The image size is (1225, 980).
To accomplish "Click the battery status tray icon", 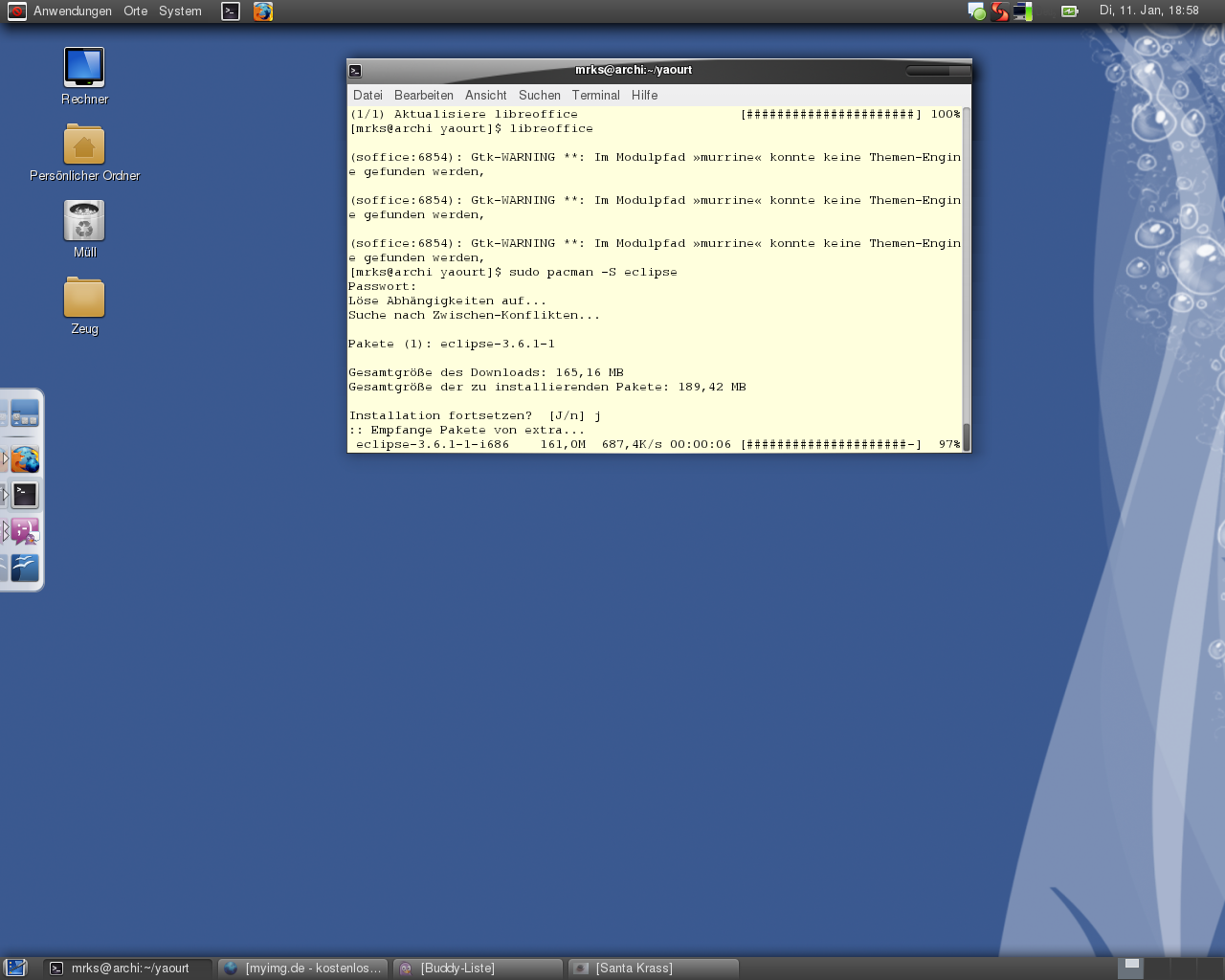I will click(1069, 11).
